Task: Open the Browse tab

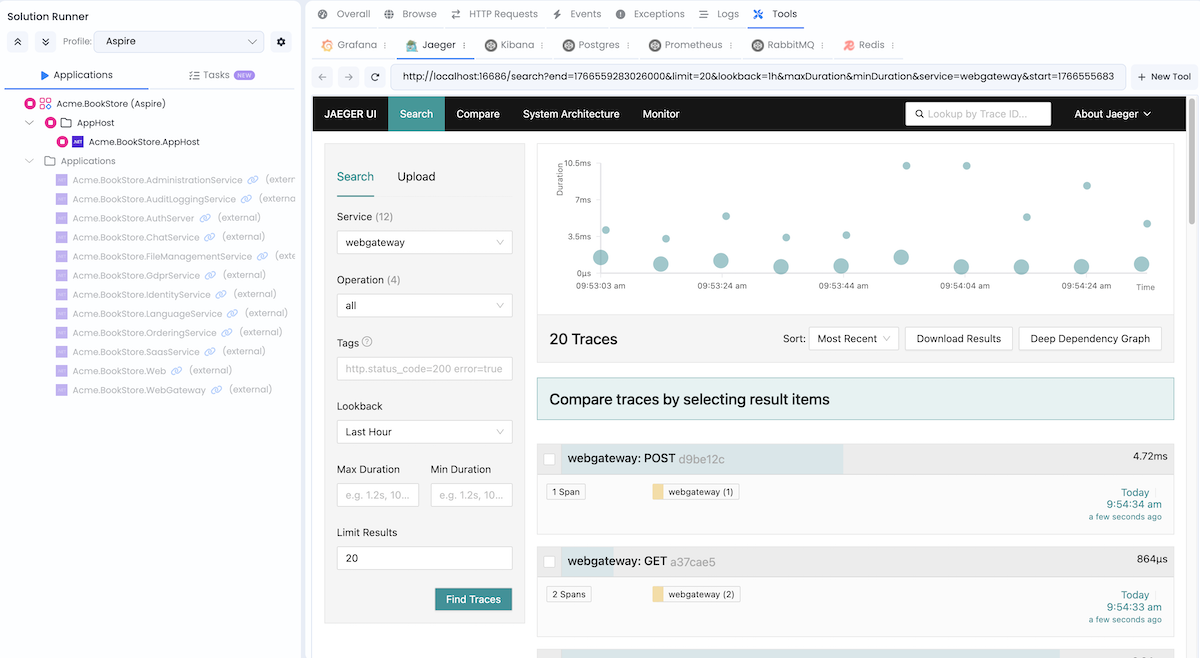Action: [411, 14]
